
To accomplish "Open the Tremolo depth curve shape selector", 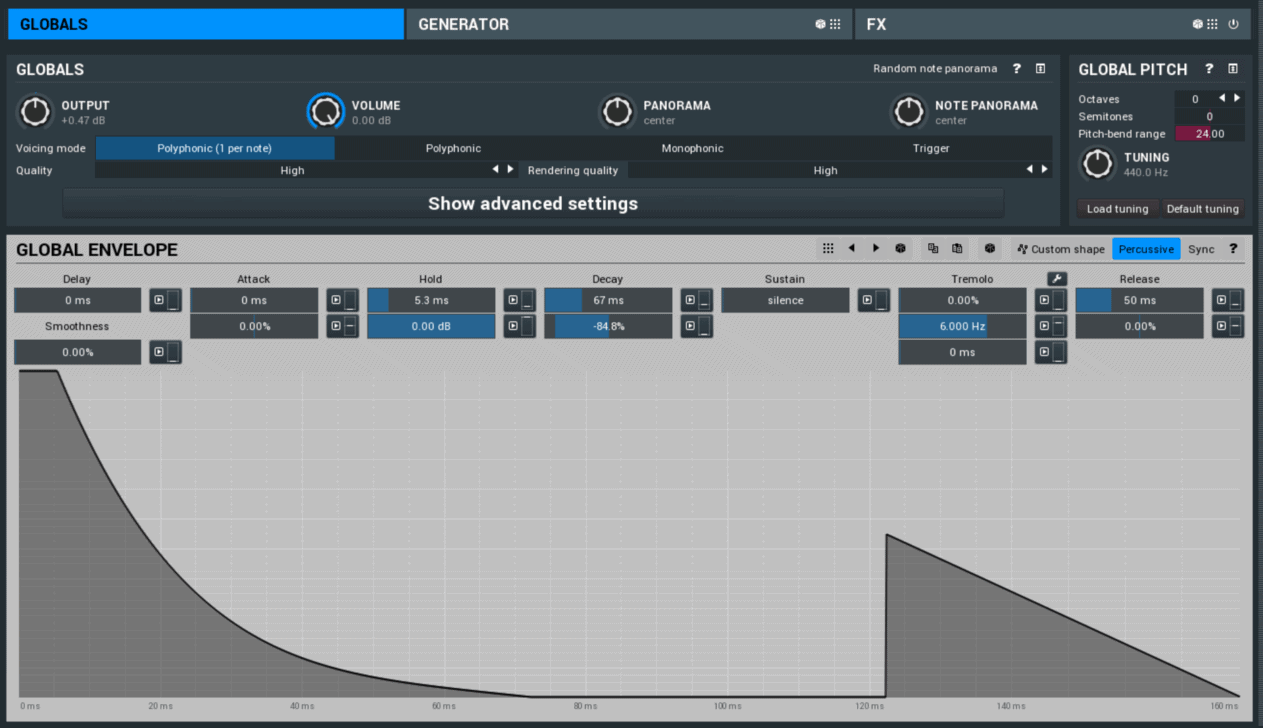I will (x=1050, y=300).
